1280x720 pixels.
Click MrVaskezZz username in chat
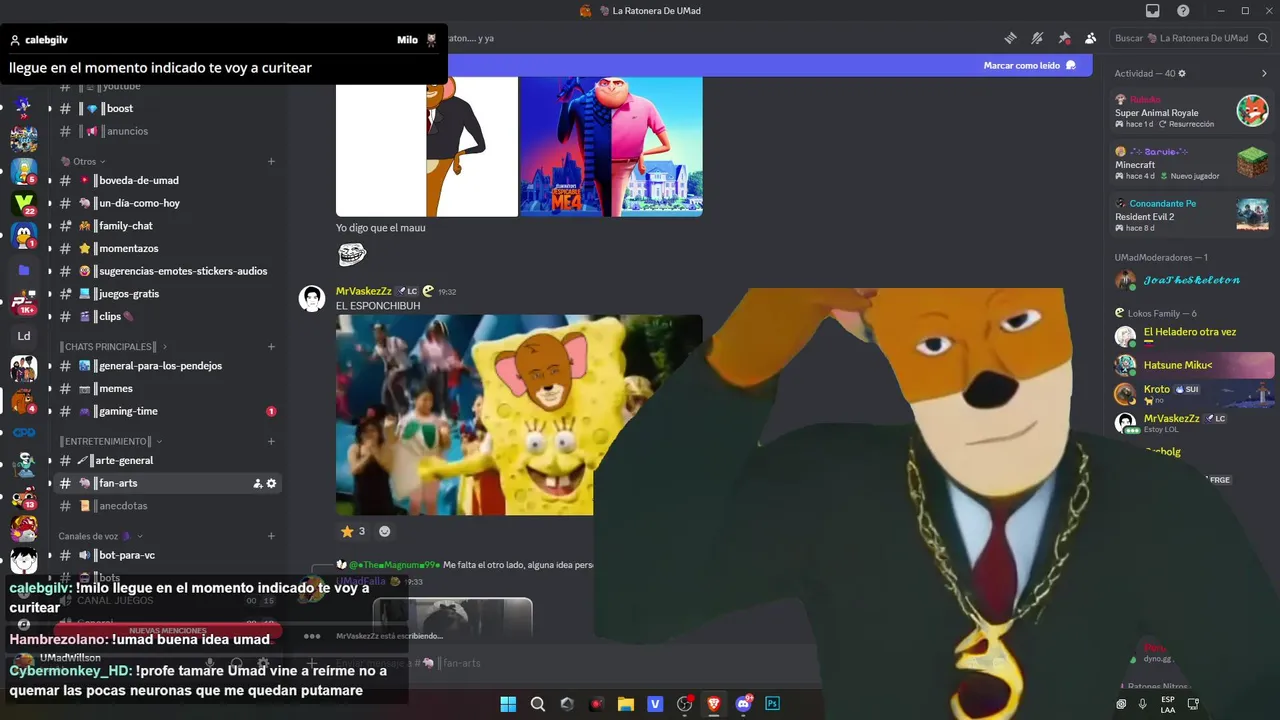(x=363, y=291)
